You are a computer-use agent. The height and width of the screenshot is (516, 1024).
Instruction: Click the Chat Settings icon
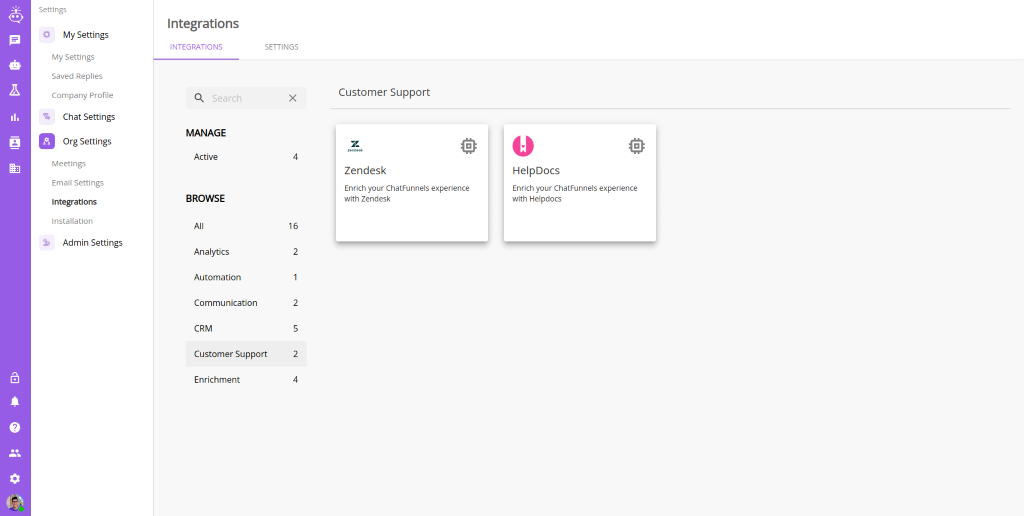46,117
